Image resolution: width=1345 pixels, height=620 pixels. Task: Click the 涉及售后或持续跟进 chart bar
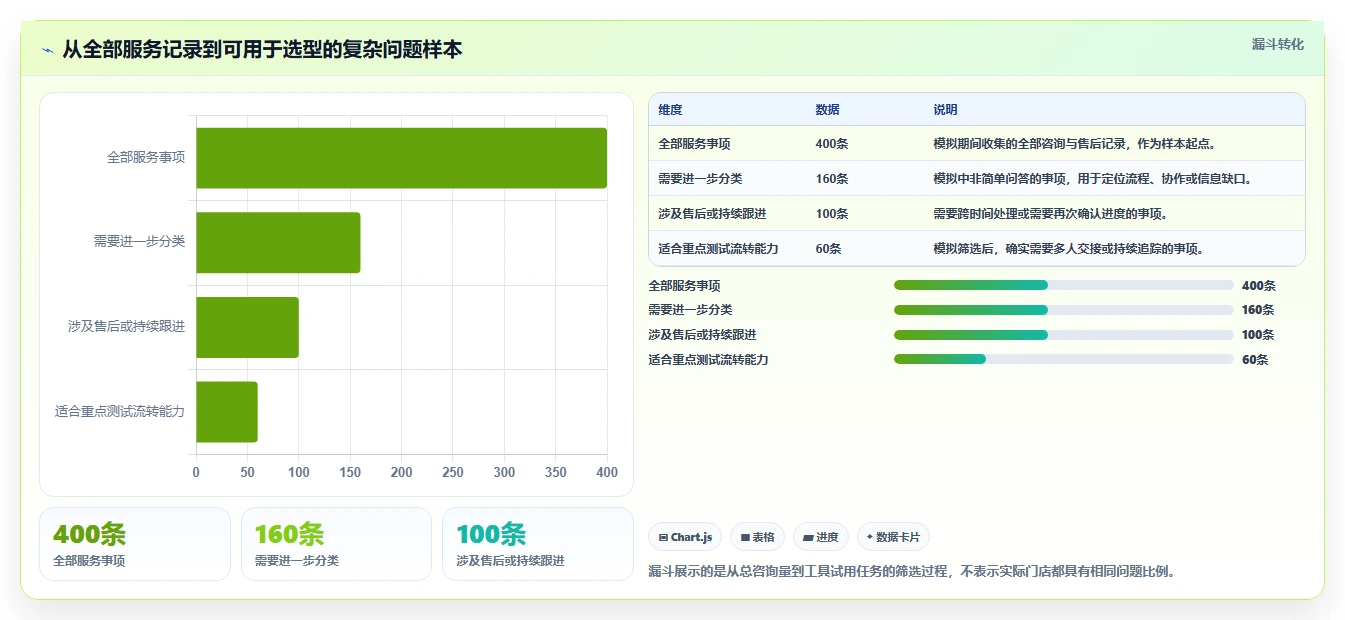click(x=247, y=327)
